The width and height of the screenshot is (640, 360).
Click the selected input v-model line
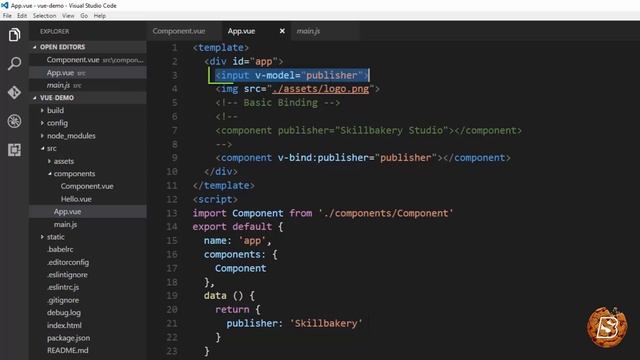(292, 75)
